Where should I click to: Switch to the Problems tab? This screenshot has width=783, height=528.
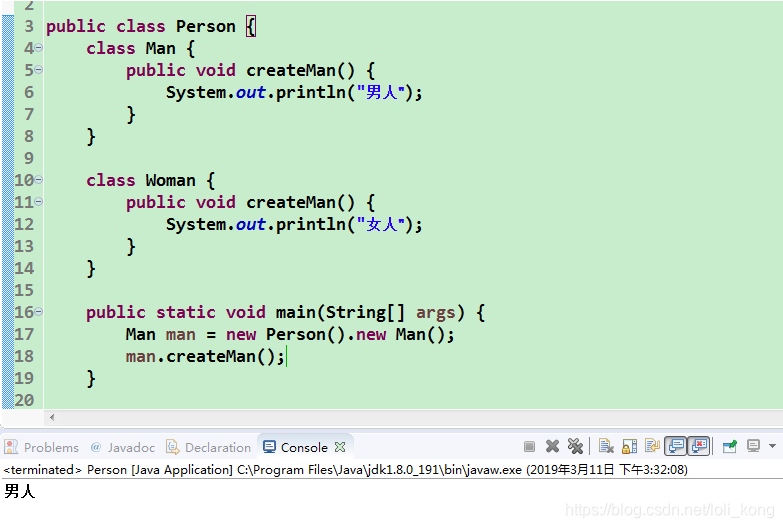tap(41, 447)
